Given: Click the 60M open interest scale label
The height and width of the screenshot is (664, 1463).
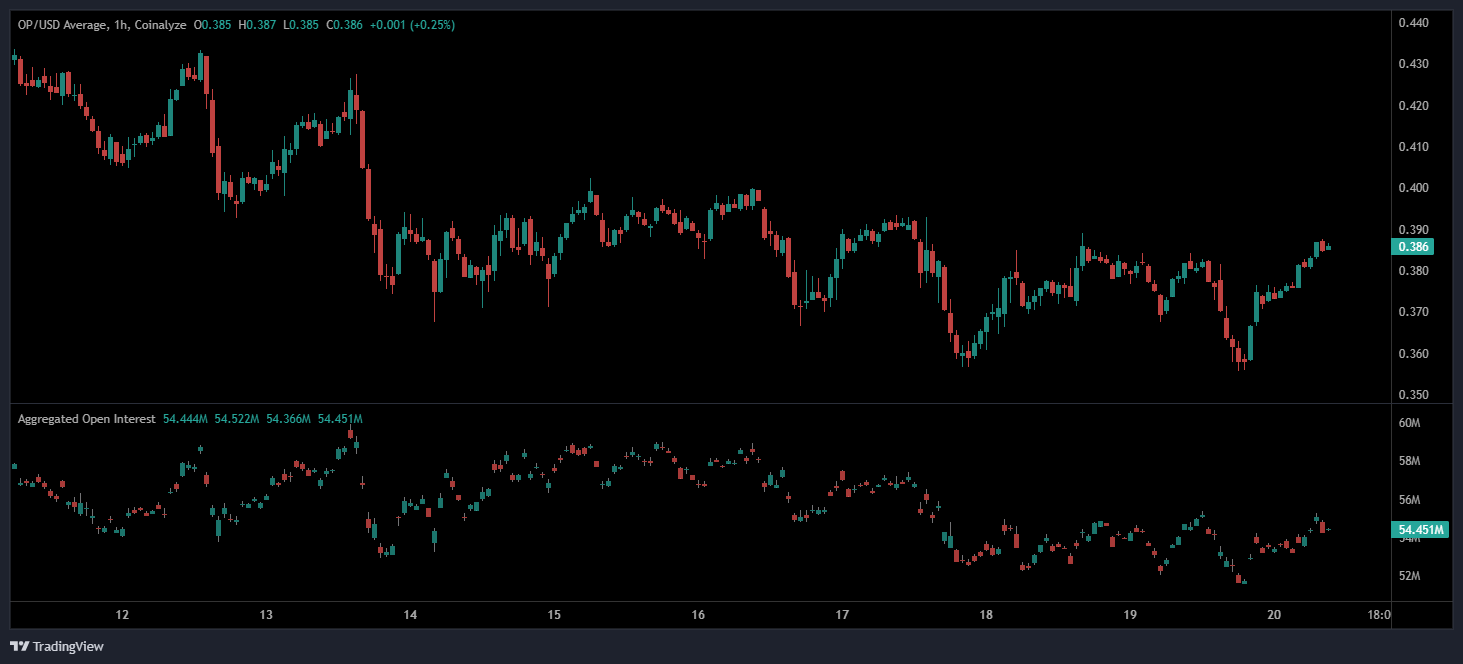Looking at the screenshot, I should [x=1409, y=423].
